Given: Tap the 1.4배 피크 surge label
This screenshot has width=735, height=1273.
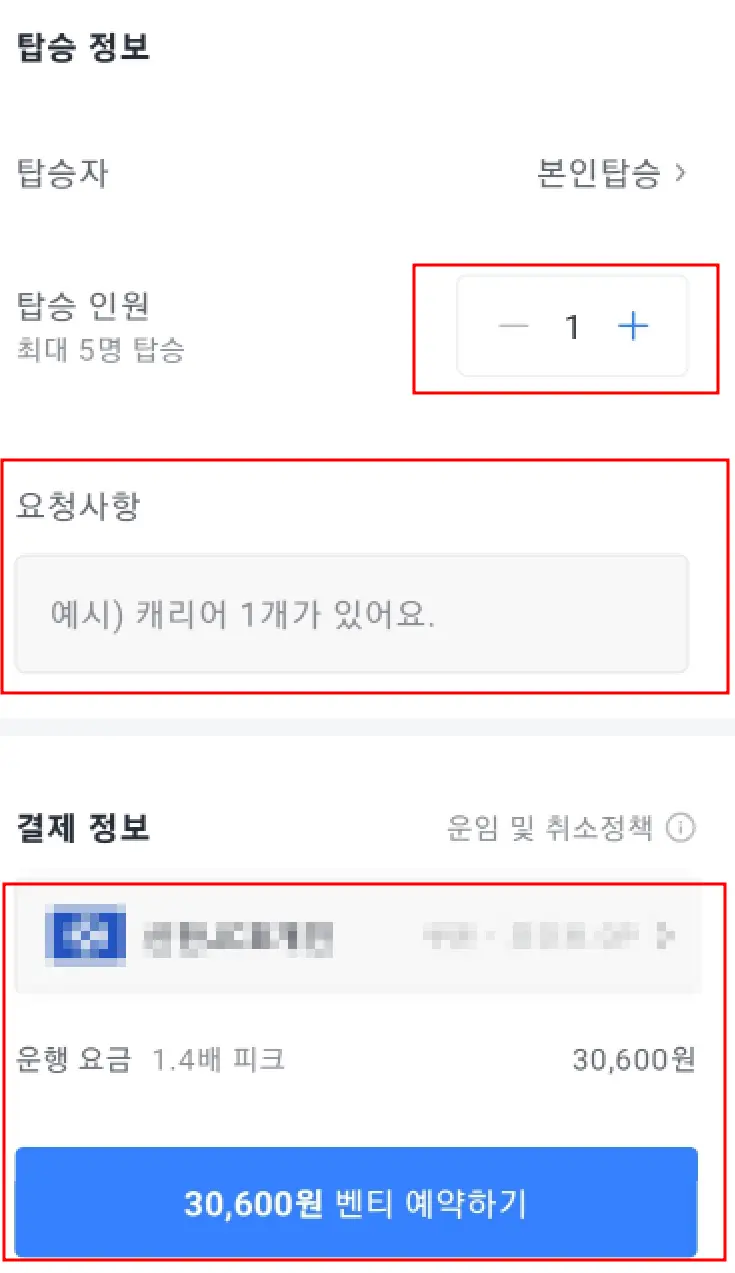Looking at the screenshot, I should 219,1059.
